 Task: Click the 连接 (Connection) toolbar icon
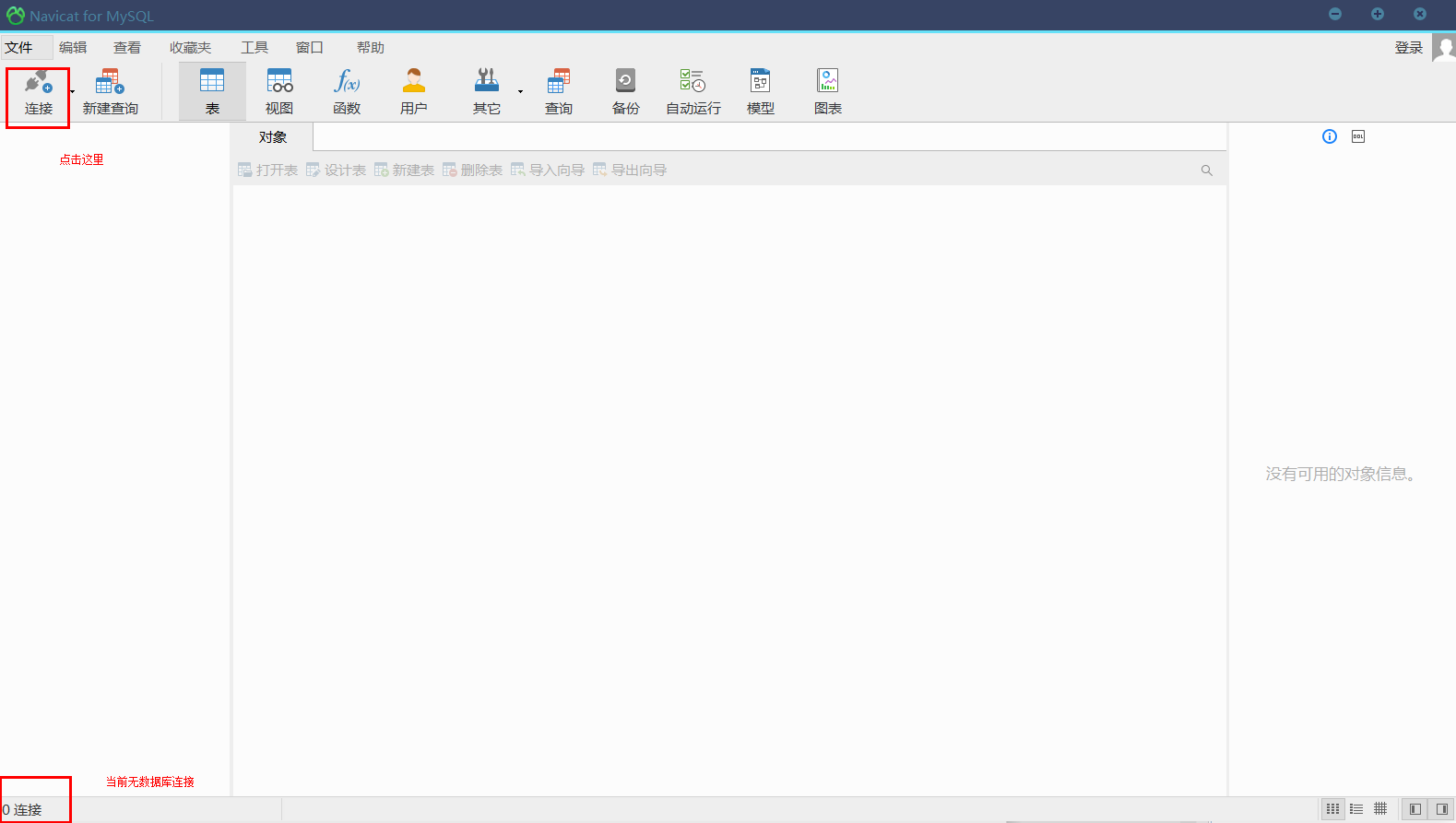click(x=38, y=92)
